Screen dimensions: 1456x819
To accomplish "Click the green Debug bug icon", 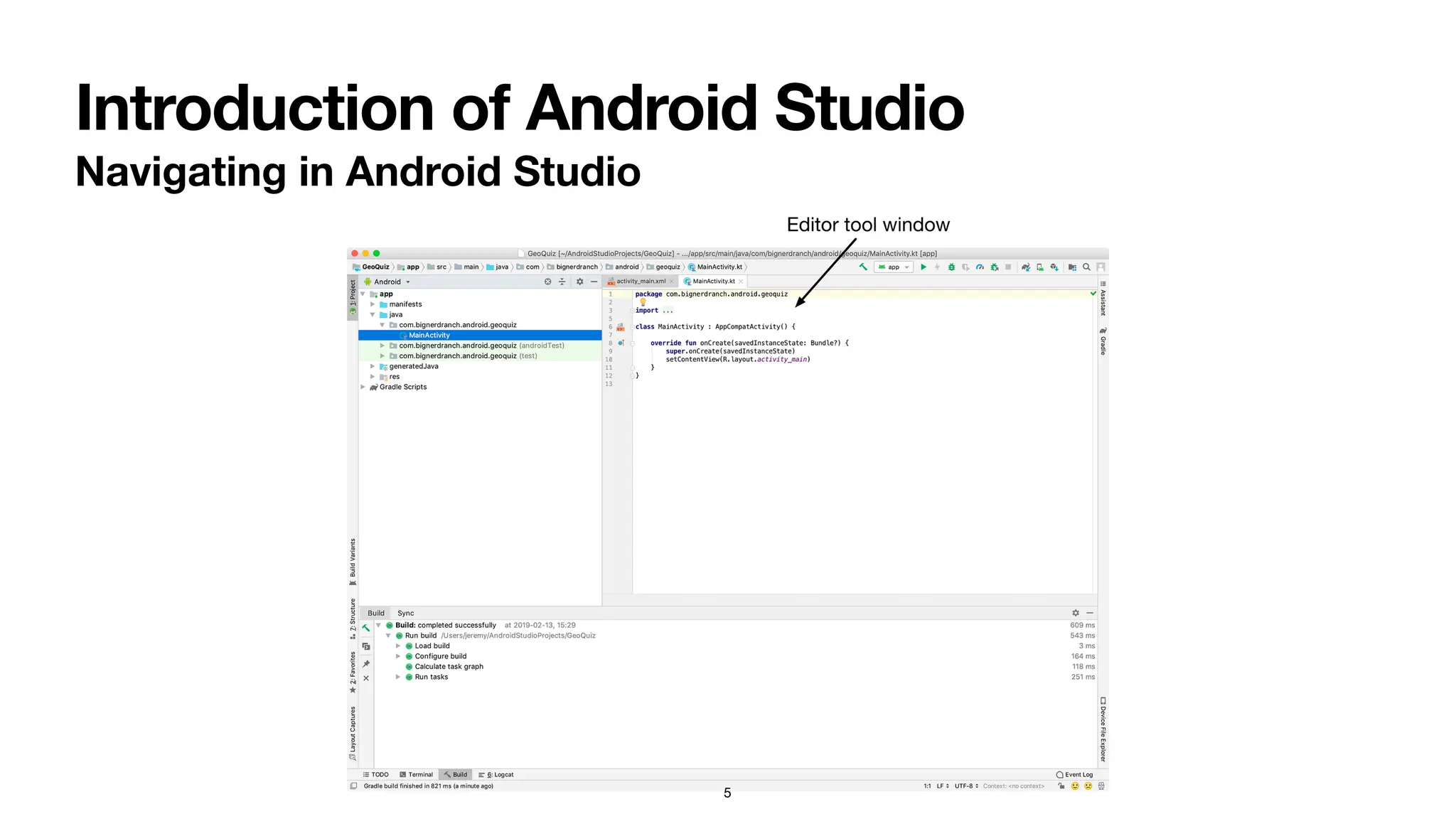I will pyautogui.click(x=951, y=267).
